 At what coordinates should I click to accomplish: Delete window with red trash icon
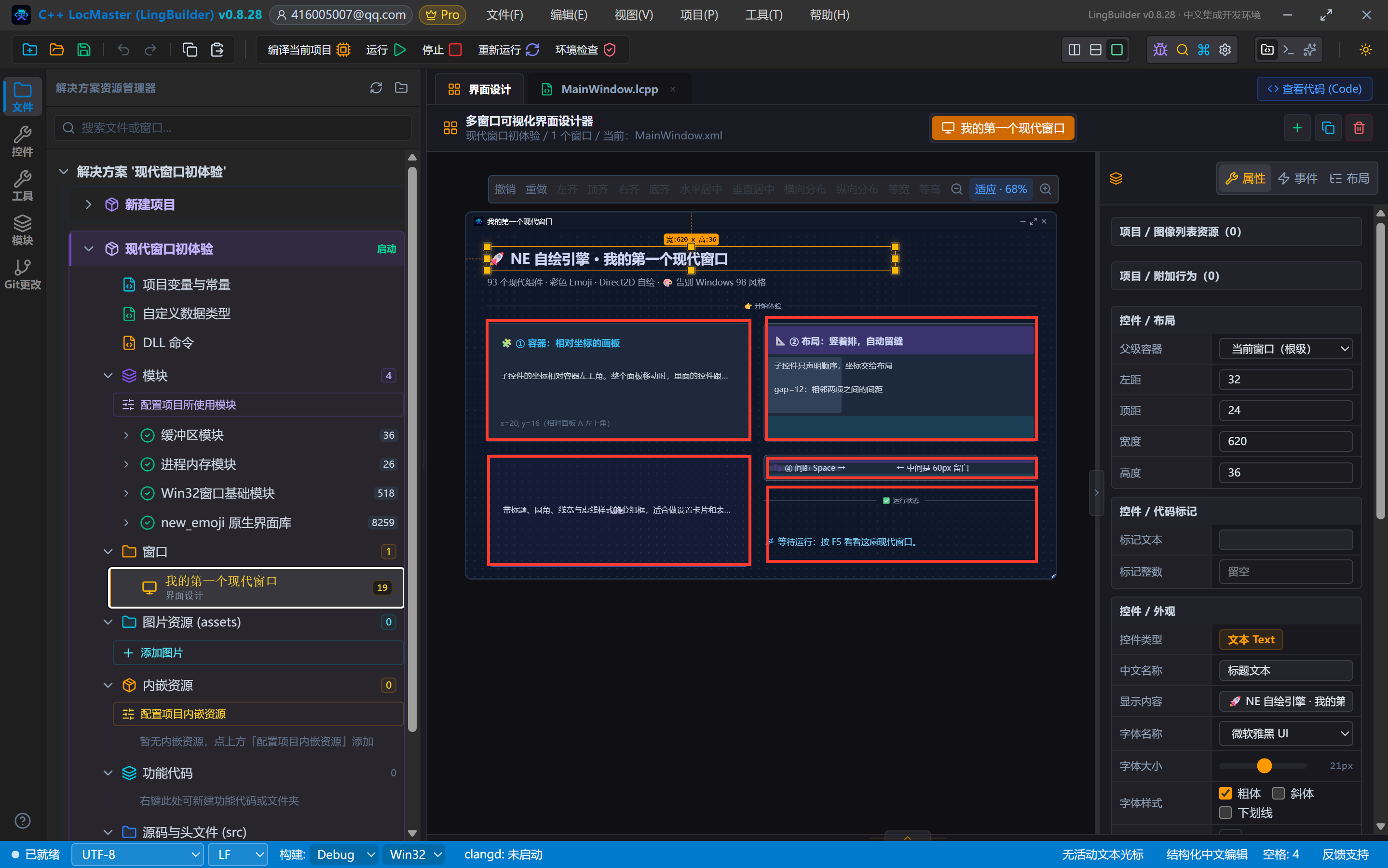pyautogui.click(x=1359, y=127)
